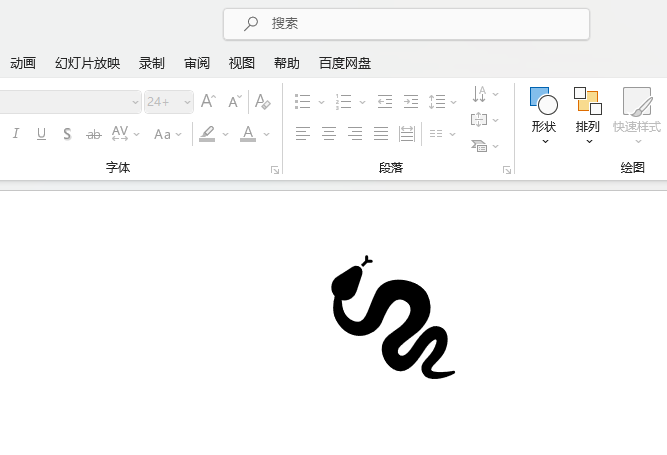The width and height of the screenshot is (667, 455).
Task: Align text left
Action: point(303,134)
